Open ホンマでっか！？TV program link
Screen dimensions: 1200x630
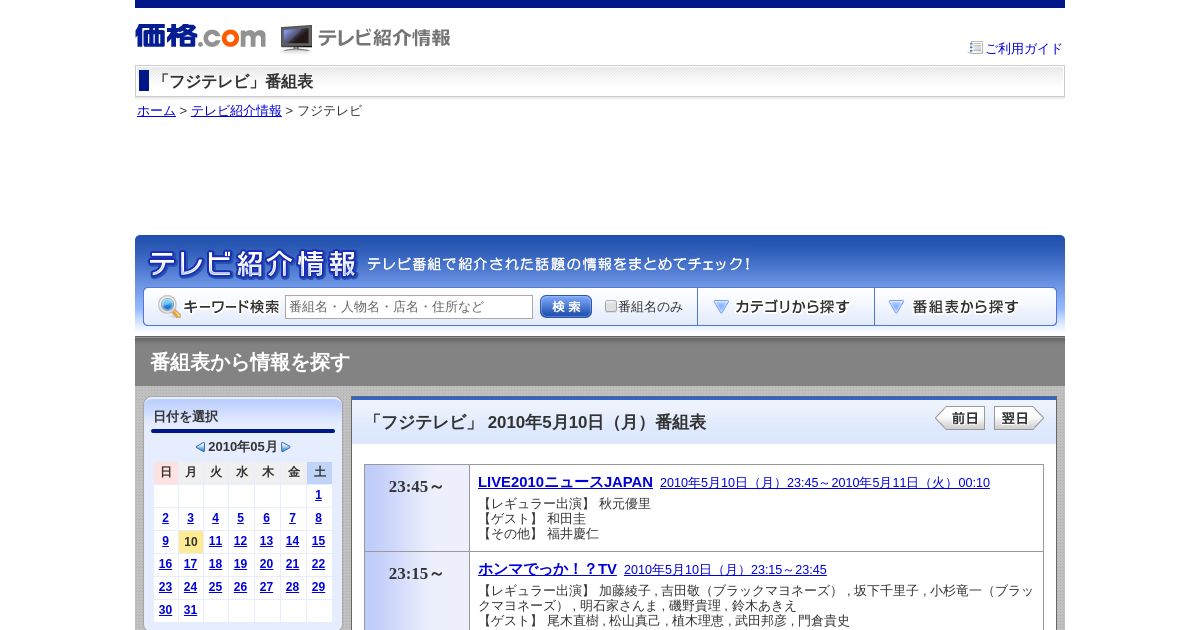pos(547,569)
